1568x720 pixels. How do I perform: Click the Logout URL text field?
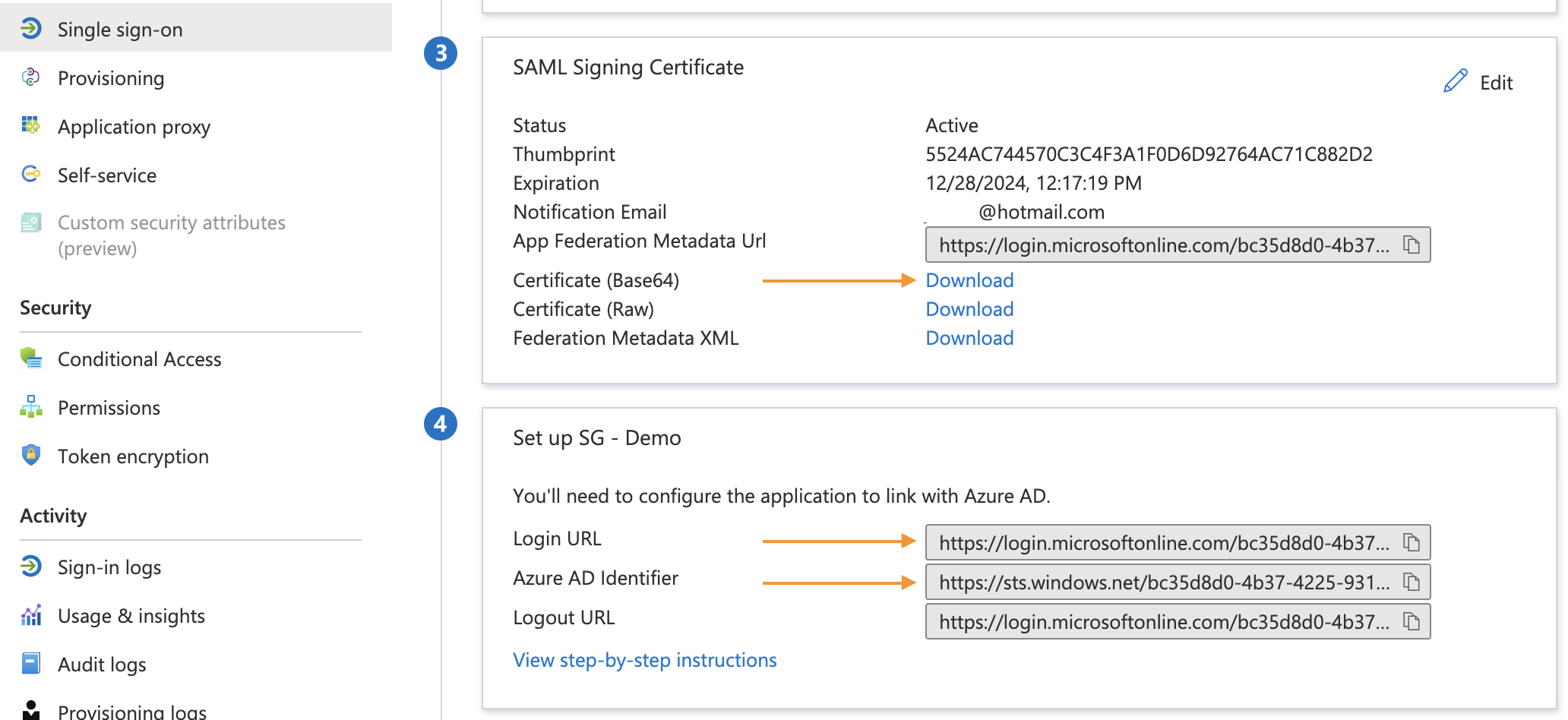point(1178,621)
